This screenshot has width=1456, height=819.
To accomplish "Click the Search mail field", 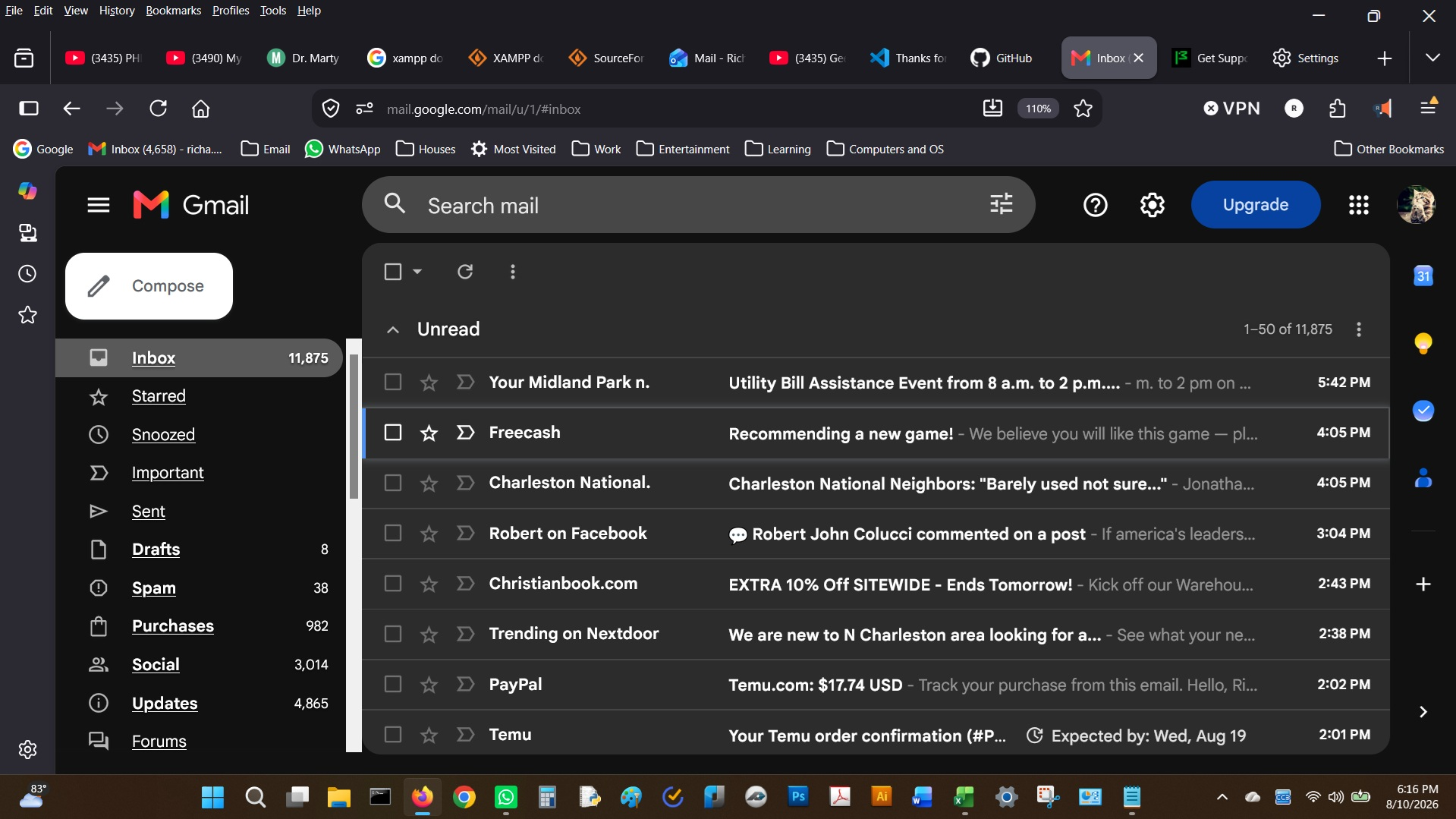I will [x=698, y=205].
